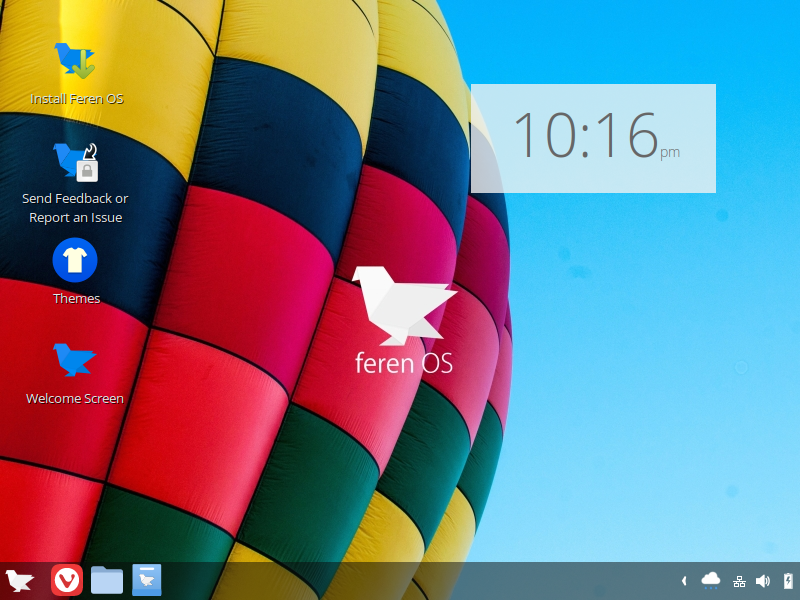Select the 'Themes' label text
The height and width of the screenshot is (600, 800).
tap(77, 298)
